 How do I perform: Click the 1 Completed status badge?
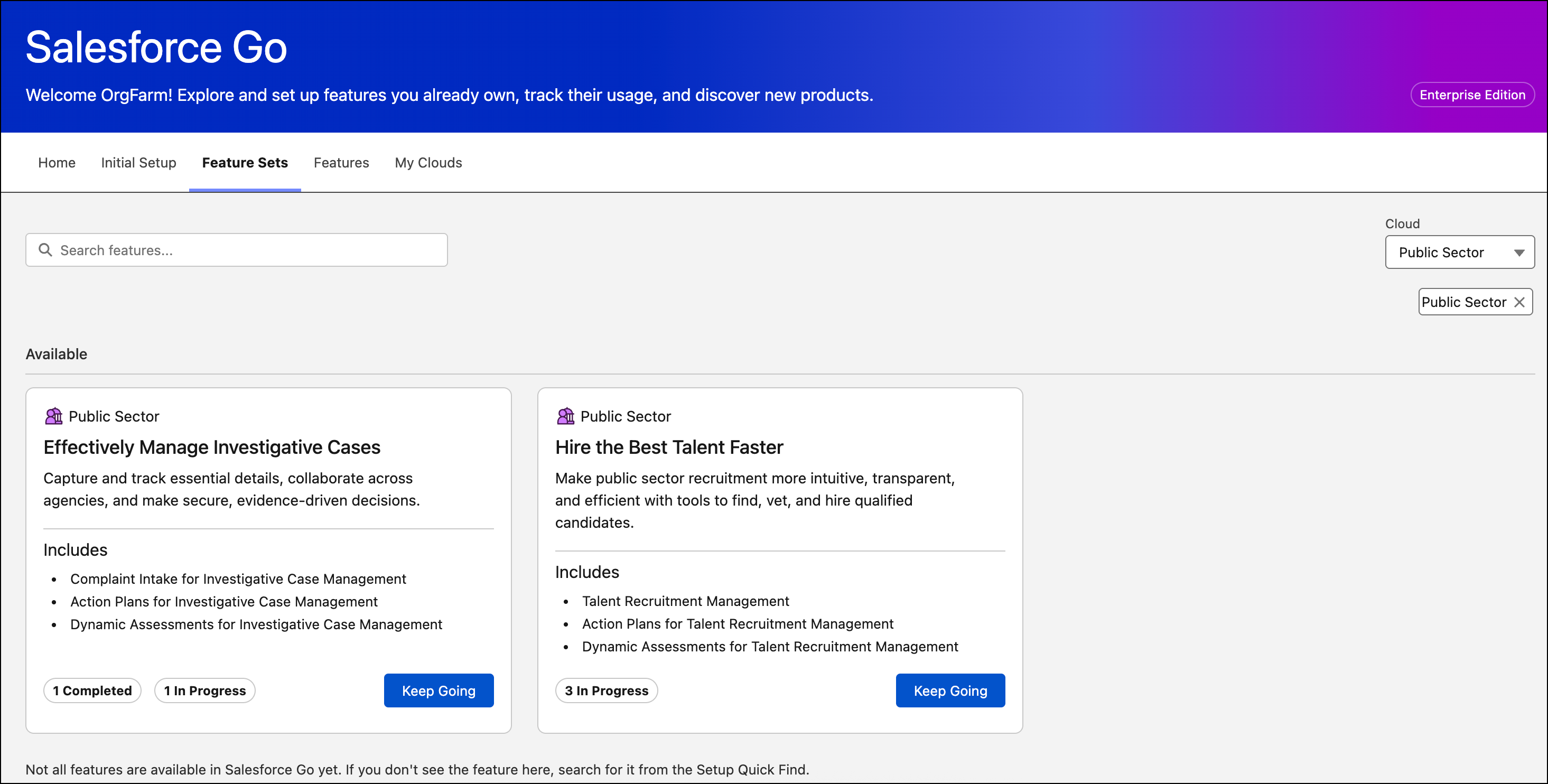92,690
